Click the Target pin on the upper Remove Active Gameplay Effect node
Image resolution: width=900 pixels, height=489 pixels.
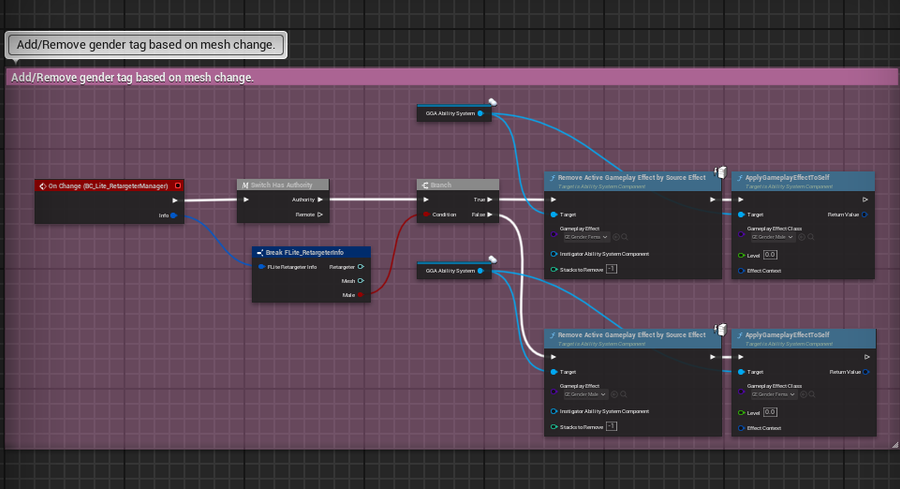click(x=554, y=215)
